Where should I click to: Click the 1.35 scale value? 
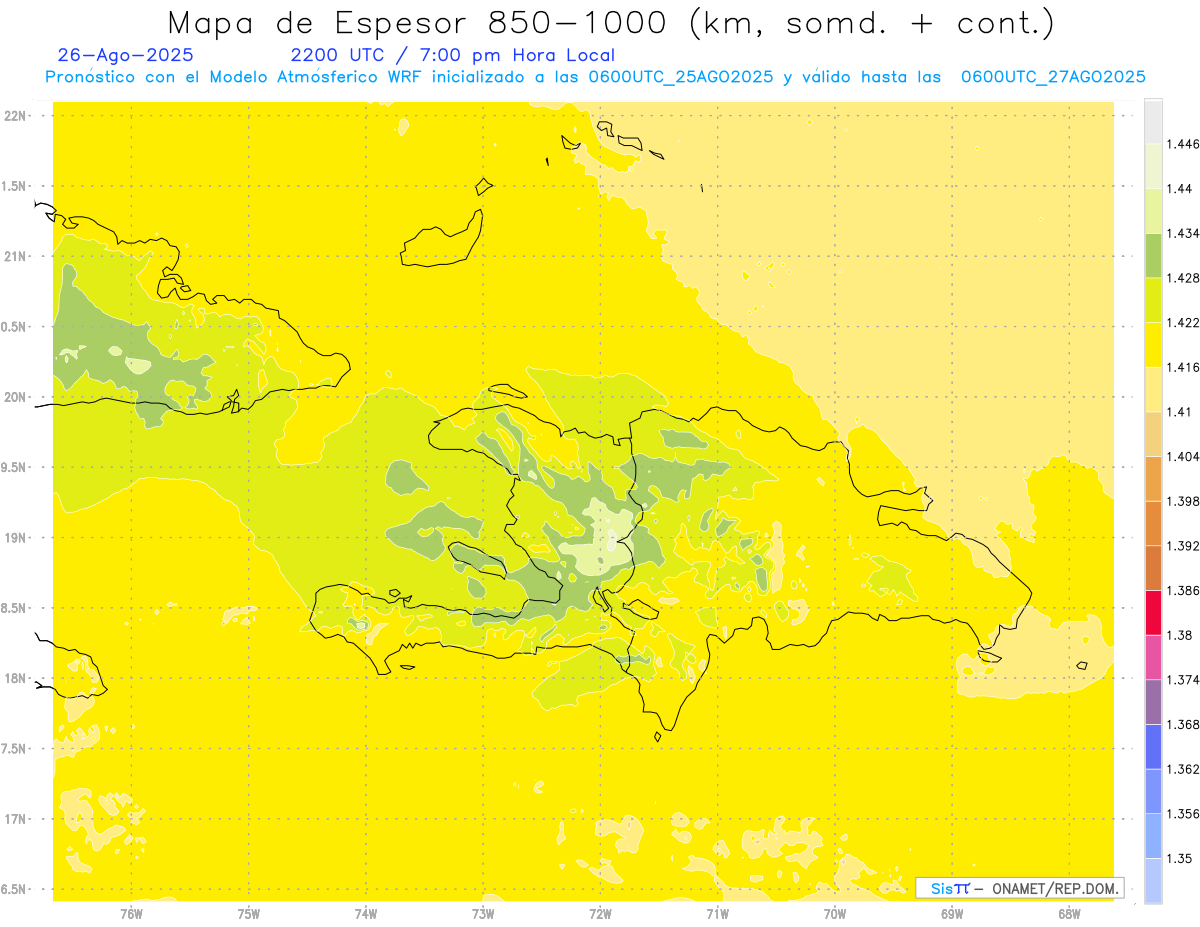pyautogui.click(x=1179, y=858)
